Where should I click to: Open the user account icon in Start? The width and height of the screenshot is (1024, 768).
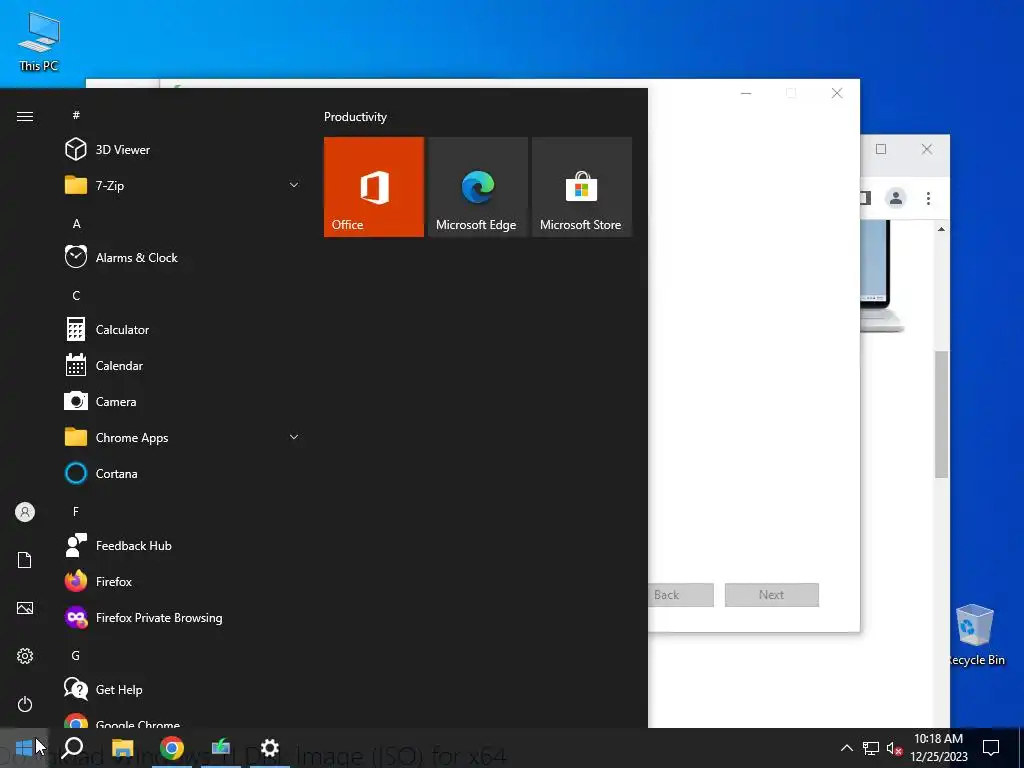(x=25, y=512)
